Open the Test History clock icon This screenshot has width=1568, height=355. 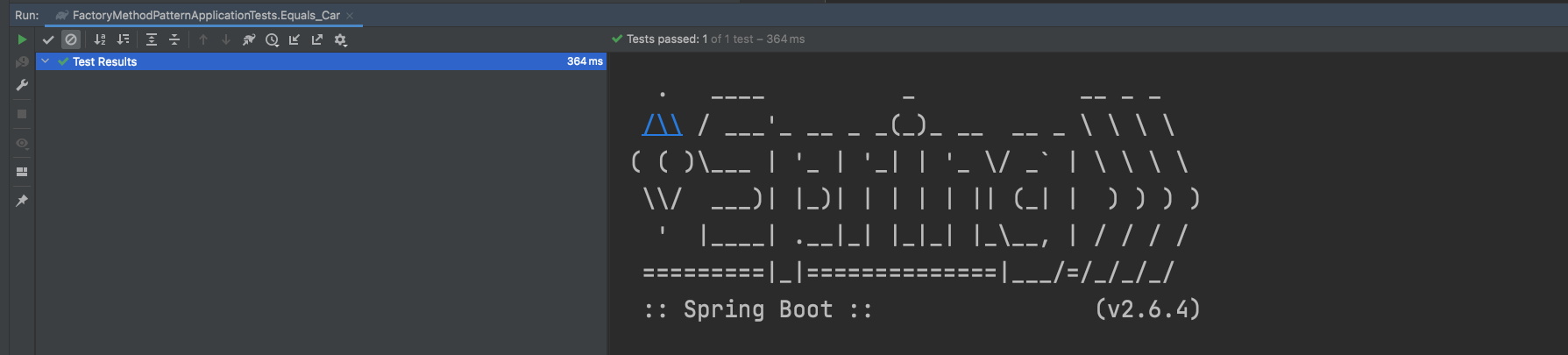coord(272,39)
